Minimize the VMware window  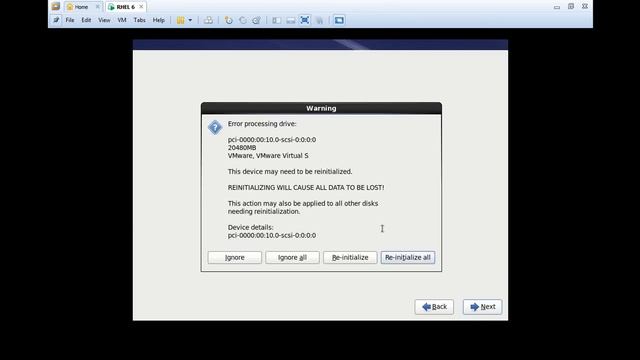coord(557,7)
